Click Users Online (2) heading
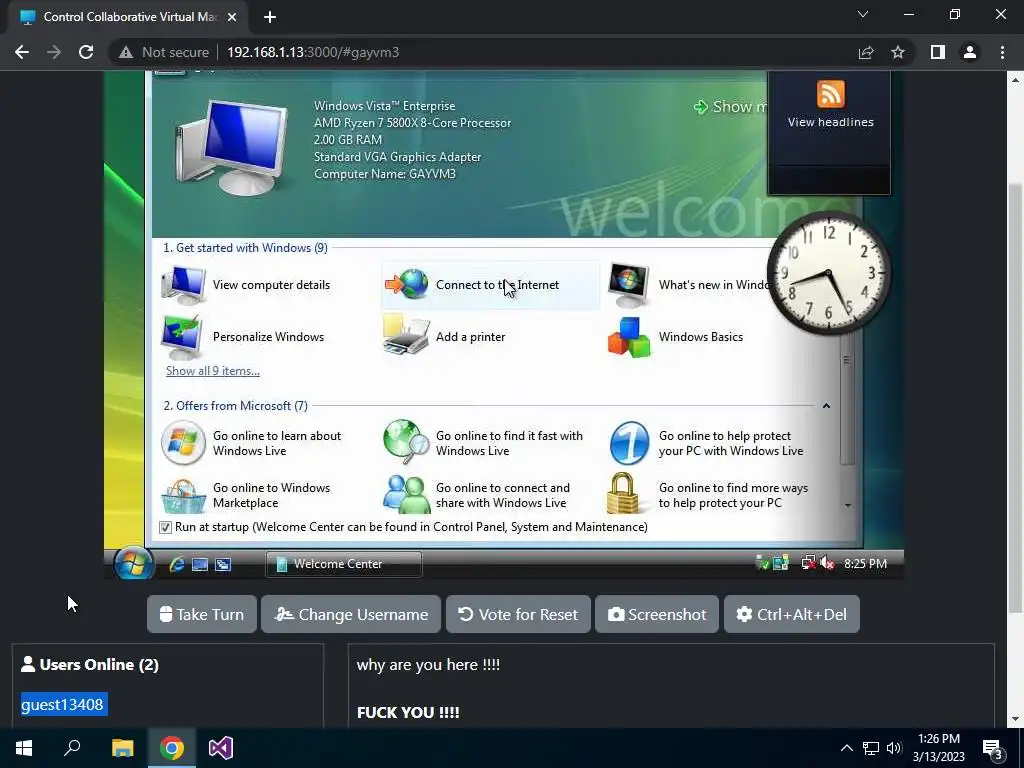The image size is (1024, 768). (90, 664)
